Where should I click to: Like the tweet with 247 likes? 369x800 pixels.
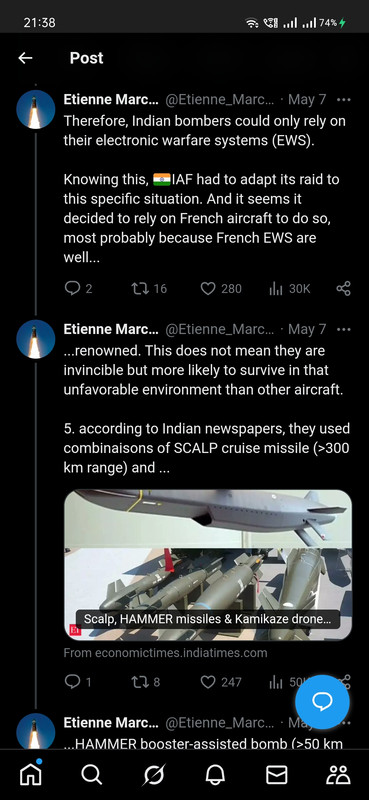pos(220,682)
